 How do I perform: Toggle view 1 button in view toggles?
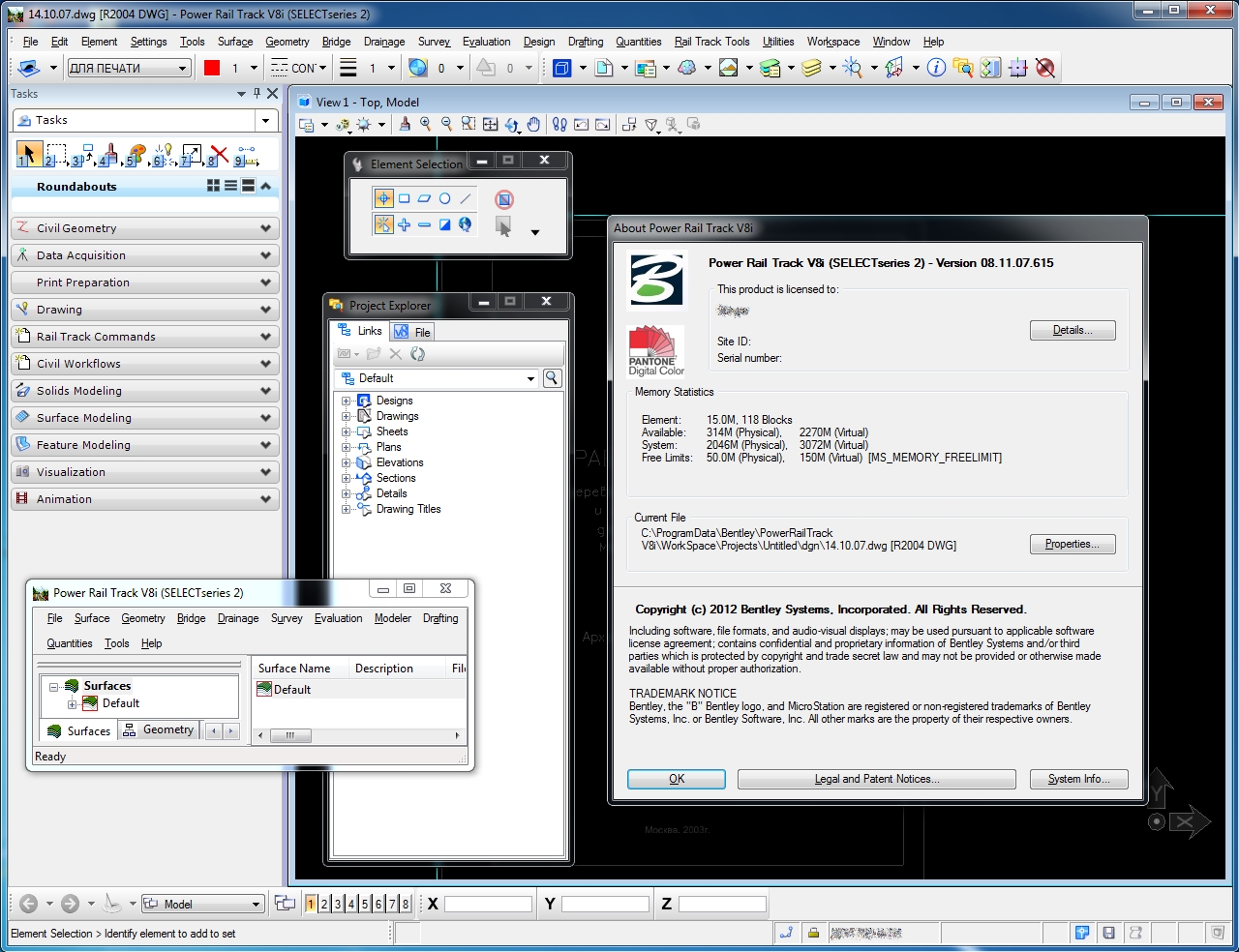click(311, 904)
